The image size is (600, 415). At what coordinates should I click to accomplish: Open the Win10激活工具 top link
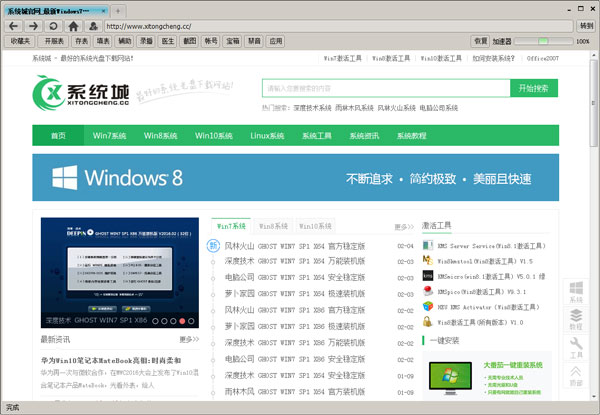click(441, 59)
